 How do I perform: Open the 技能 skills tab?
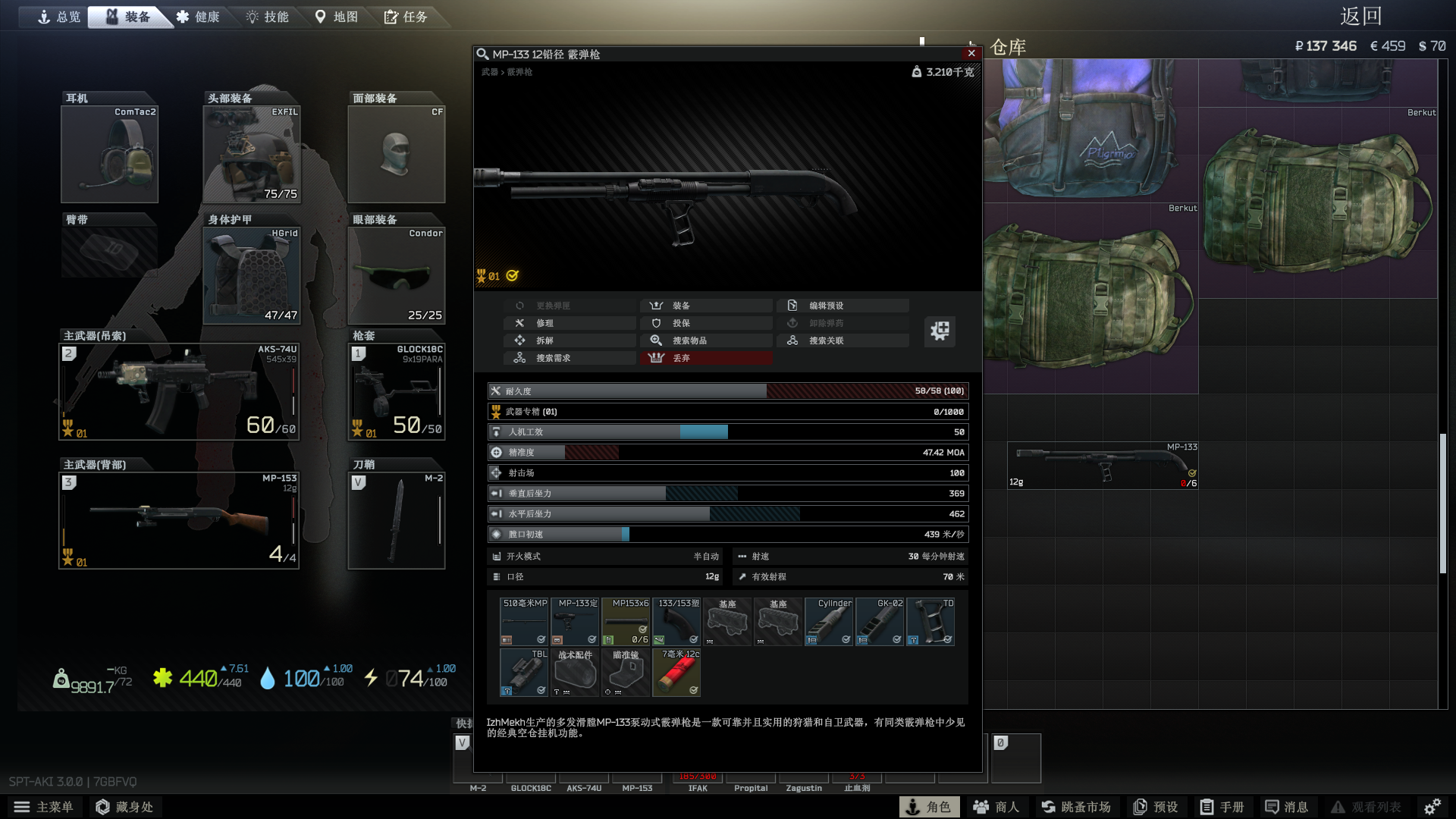pos(267,17)
